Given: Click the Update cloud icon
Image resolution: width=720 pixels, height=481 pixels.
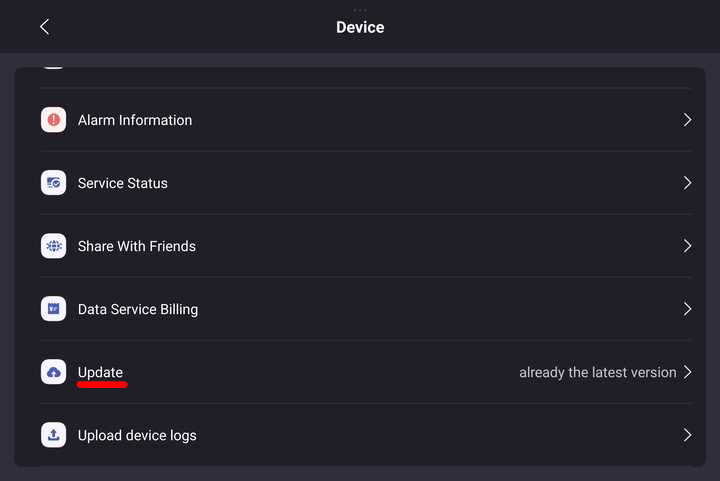Looking at the screenshot, I should [53, 372].
